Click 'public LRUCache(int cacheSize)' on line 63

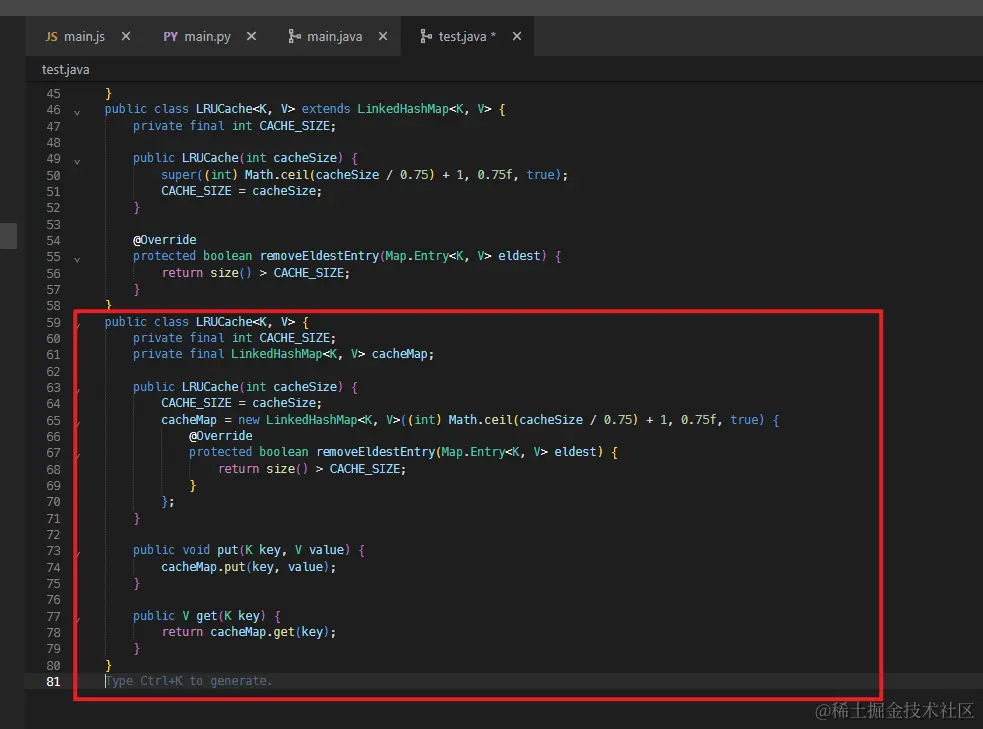tap(238, 386)
